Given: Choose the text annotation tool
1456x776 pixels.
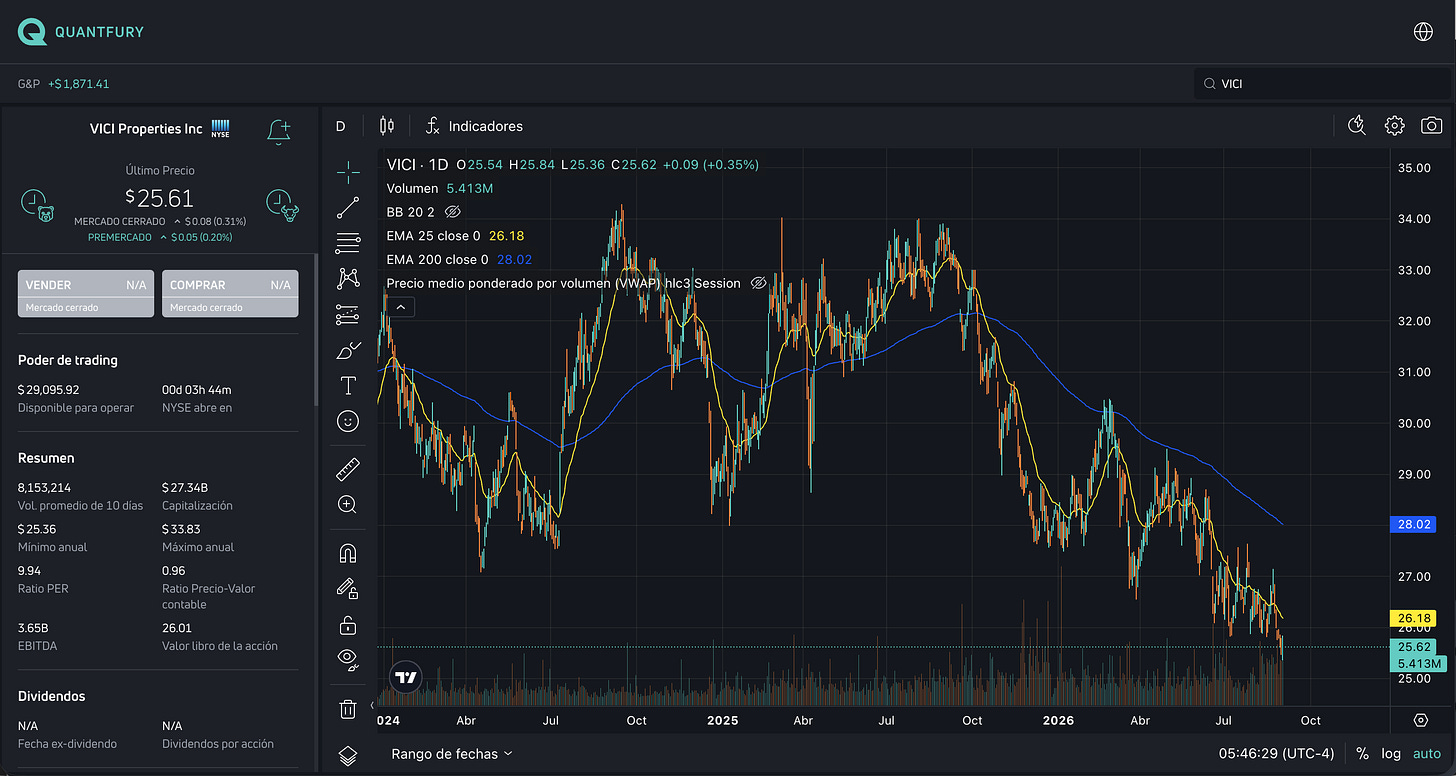Looking at the screenshot, I should 348,385.
